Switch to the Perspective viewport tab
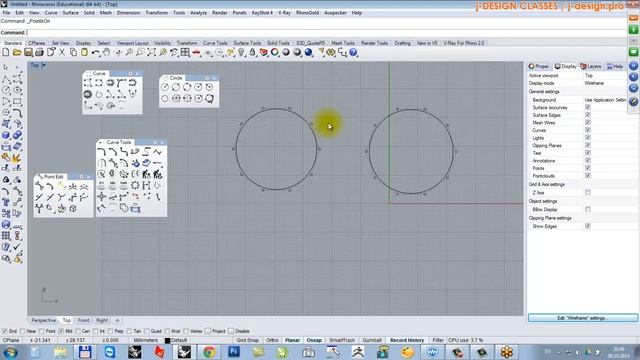 pyautogui.click(x=43, y=320)
